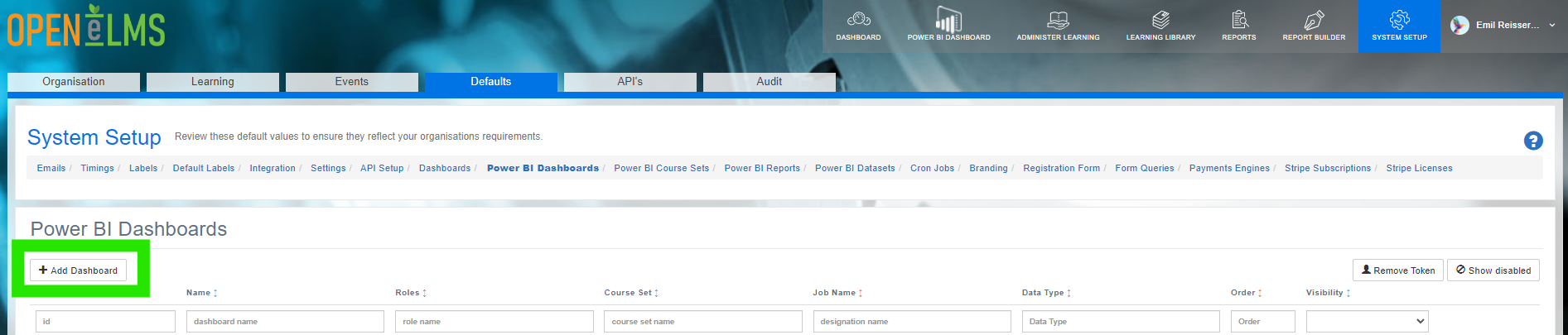
Task: Sort by Data Type column
Action: point(1046,293)
